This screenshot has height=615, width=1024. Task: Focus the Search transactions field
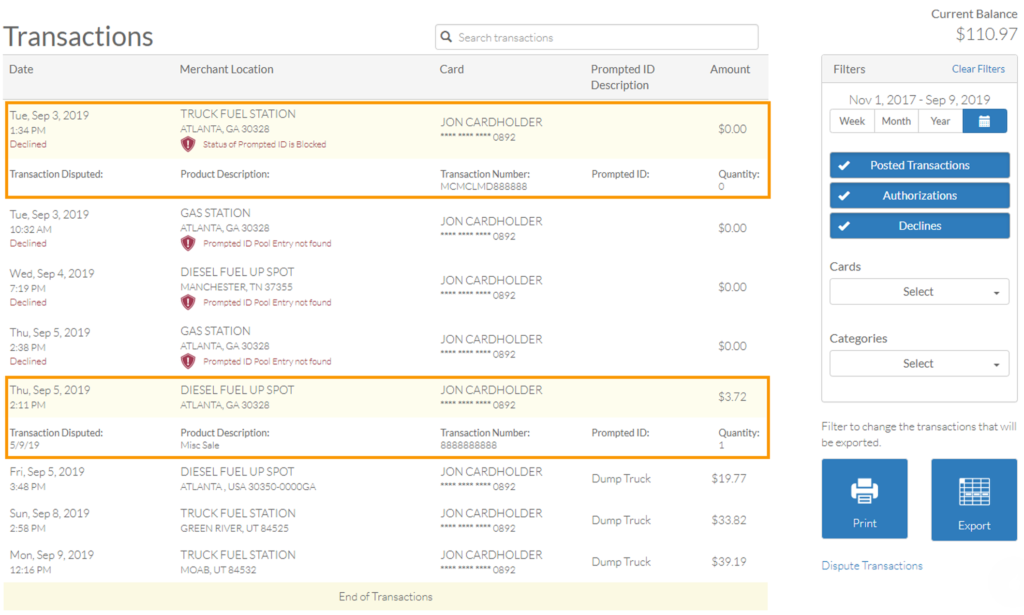(x=596, y=37)
